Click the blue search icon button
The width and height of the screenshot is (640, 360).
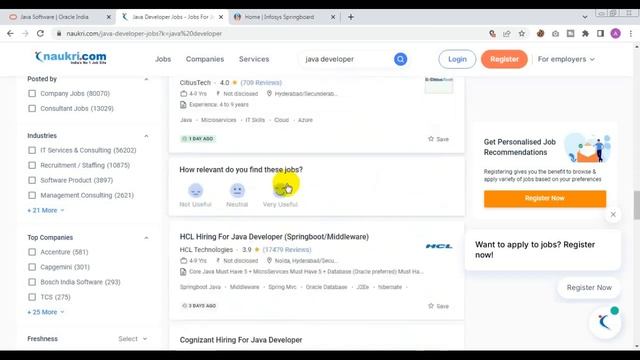[x=400, y=59]
